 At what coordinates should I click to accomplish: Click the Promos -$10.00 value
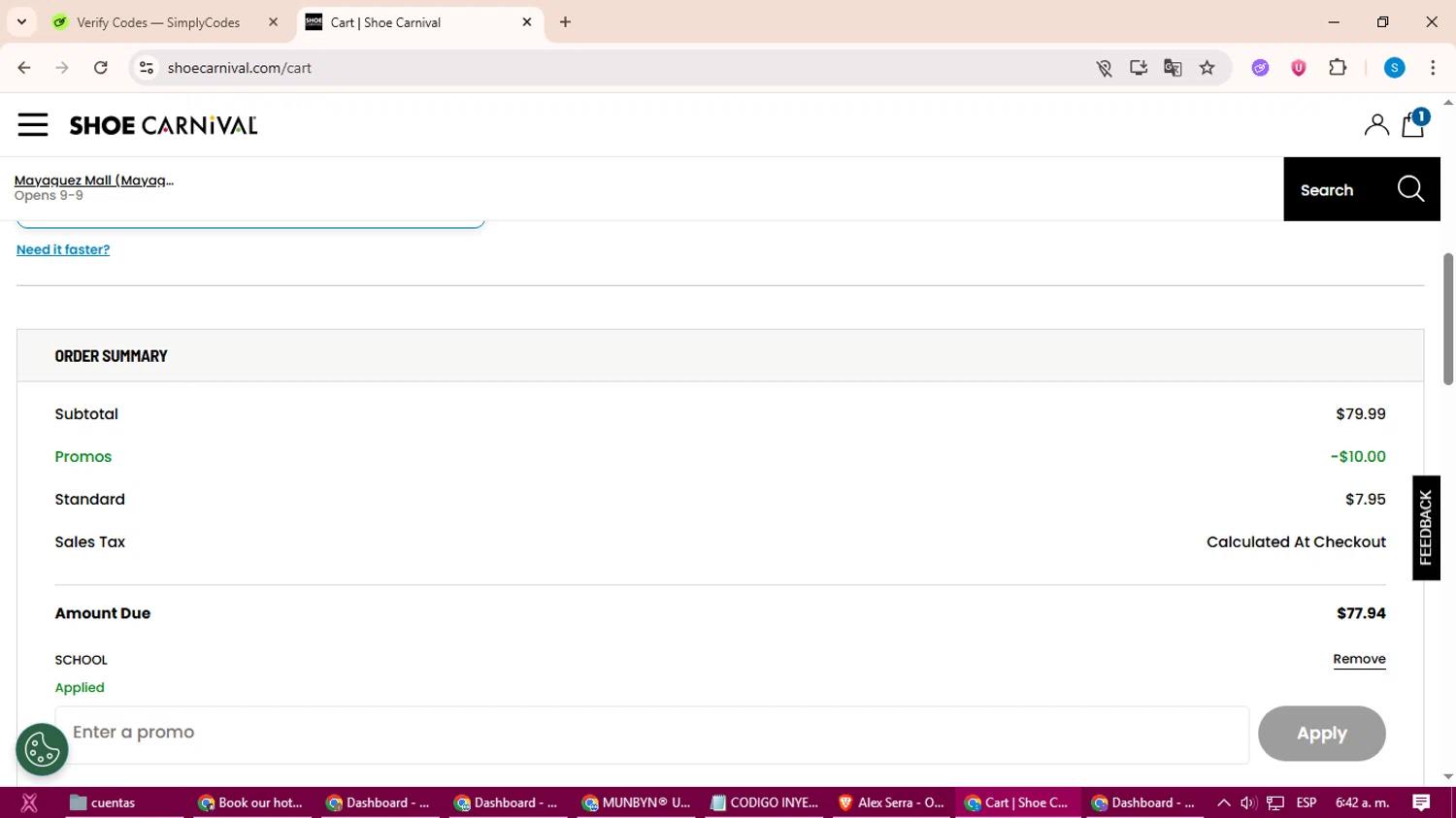(1358, 456)
